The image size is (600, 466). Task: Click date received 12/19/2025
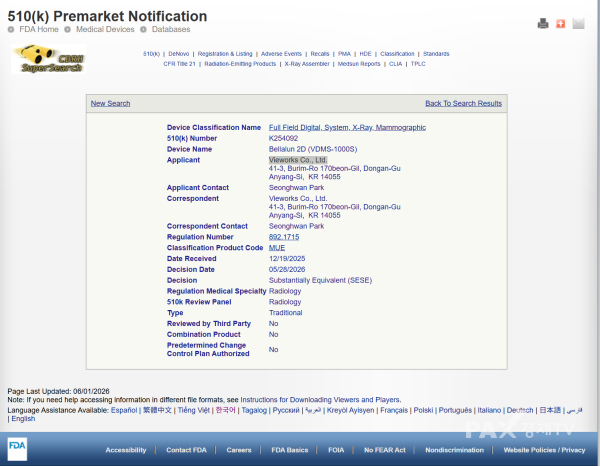pos(287,259)
